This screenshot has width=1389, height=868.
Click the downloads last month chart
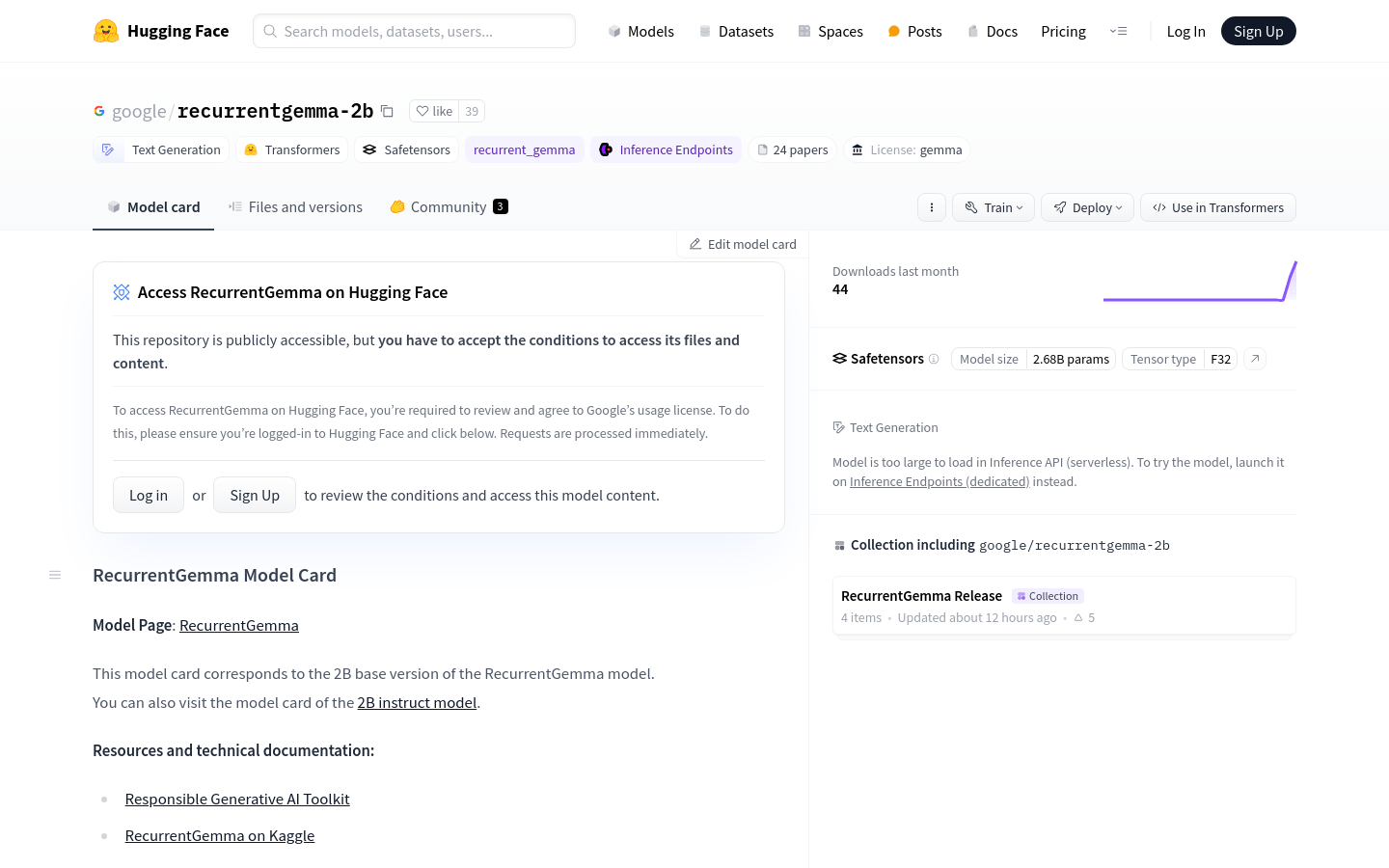[1200, 281]
